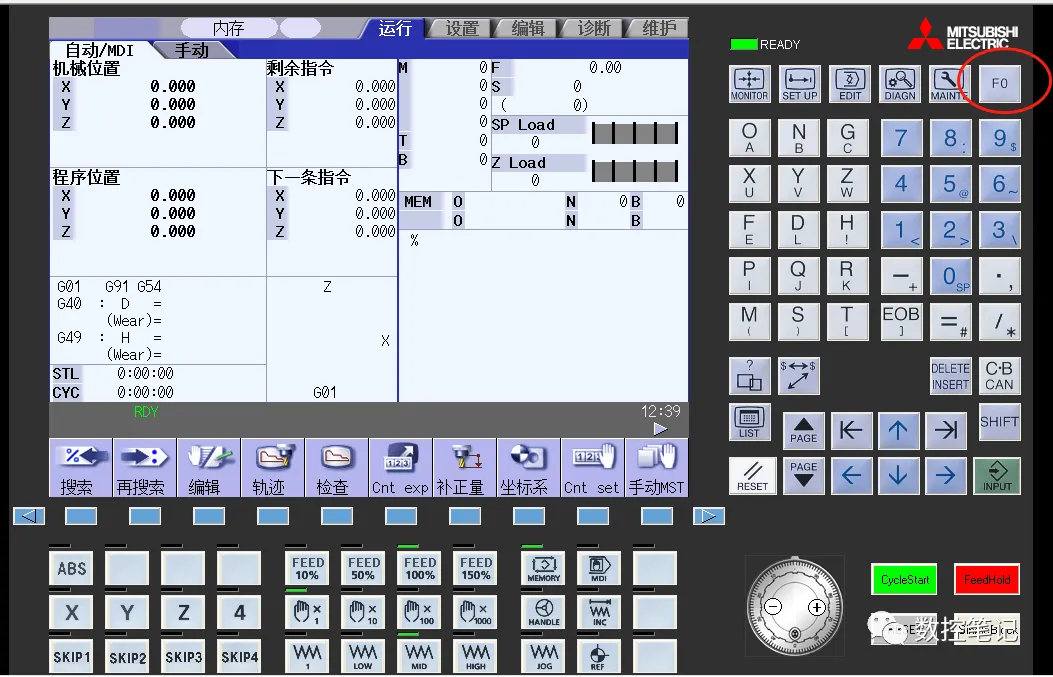This screenshot has height=677, width=1053.
Task: Open the MONITOR function screen
Action: point(749,84)
